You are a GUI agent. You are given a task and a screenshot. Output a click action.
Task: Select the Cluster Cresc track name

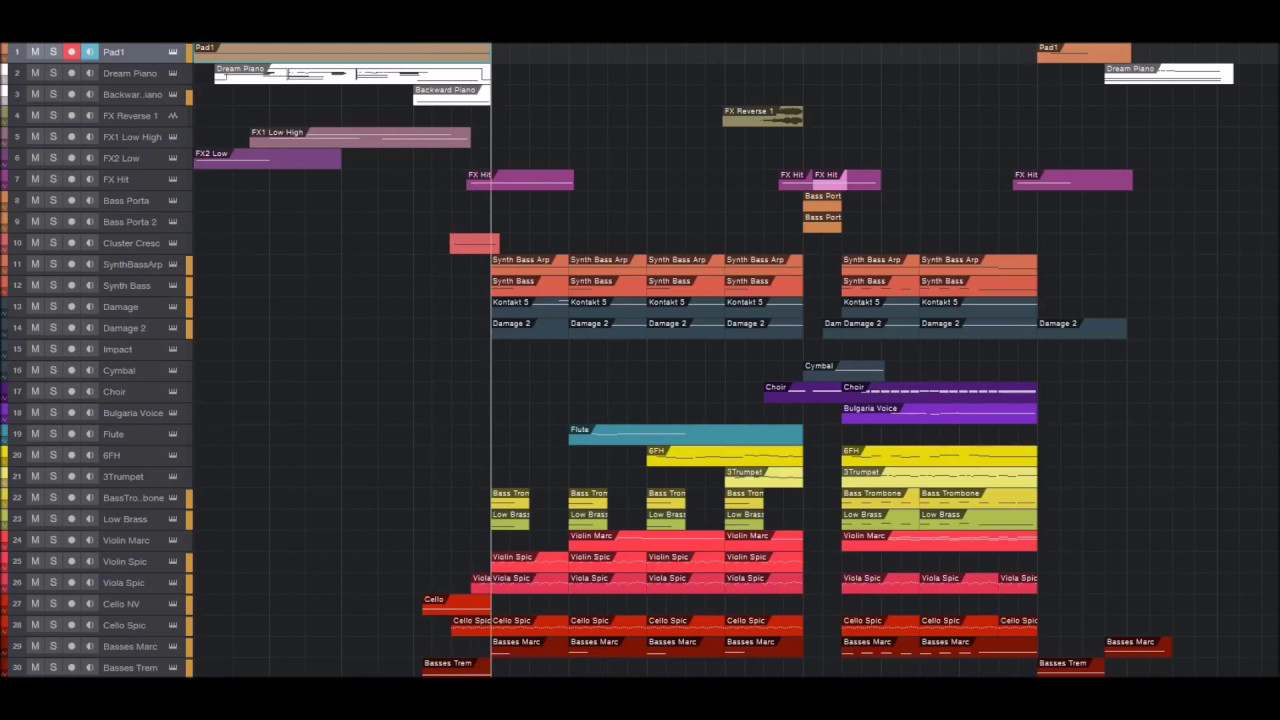(x=131, y=243)
